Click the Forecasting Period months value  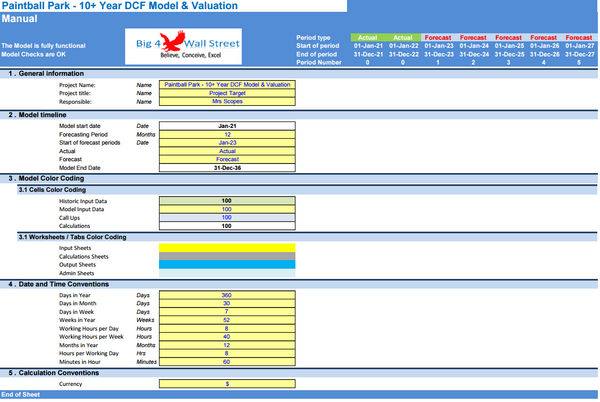tap(226, 134)
